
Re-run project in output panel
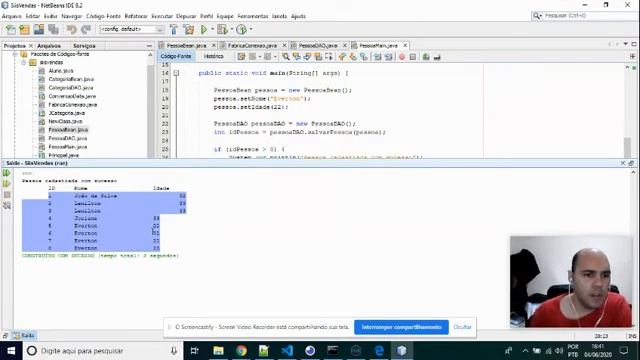click(7, 173)
